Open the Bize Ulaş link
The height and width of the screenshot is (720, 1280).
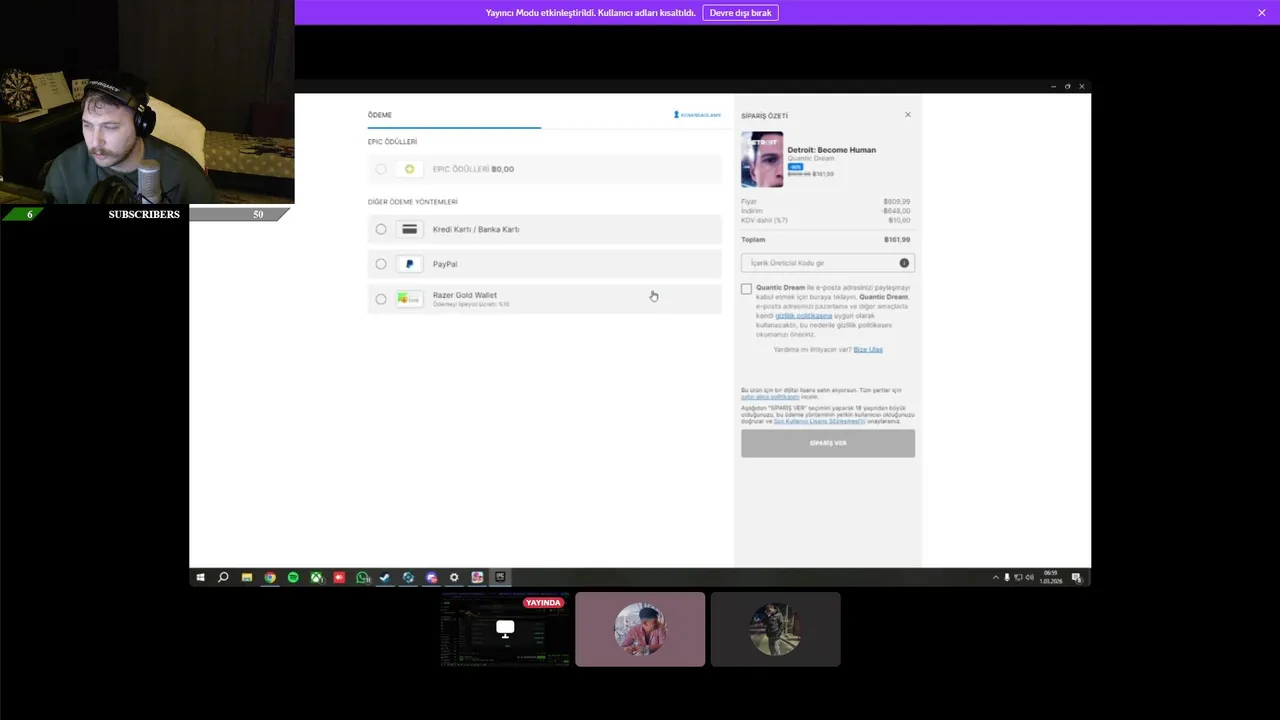click(x=868, y=350)
